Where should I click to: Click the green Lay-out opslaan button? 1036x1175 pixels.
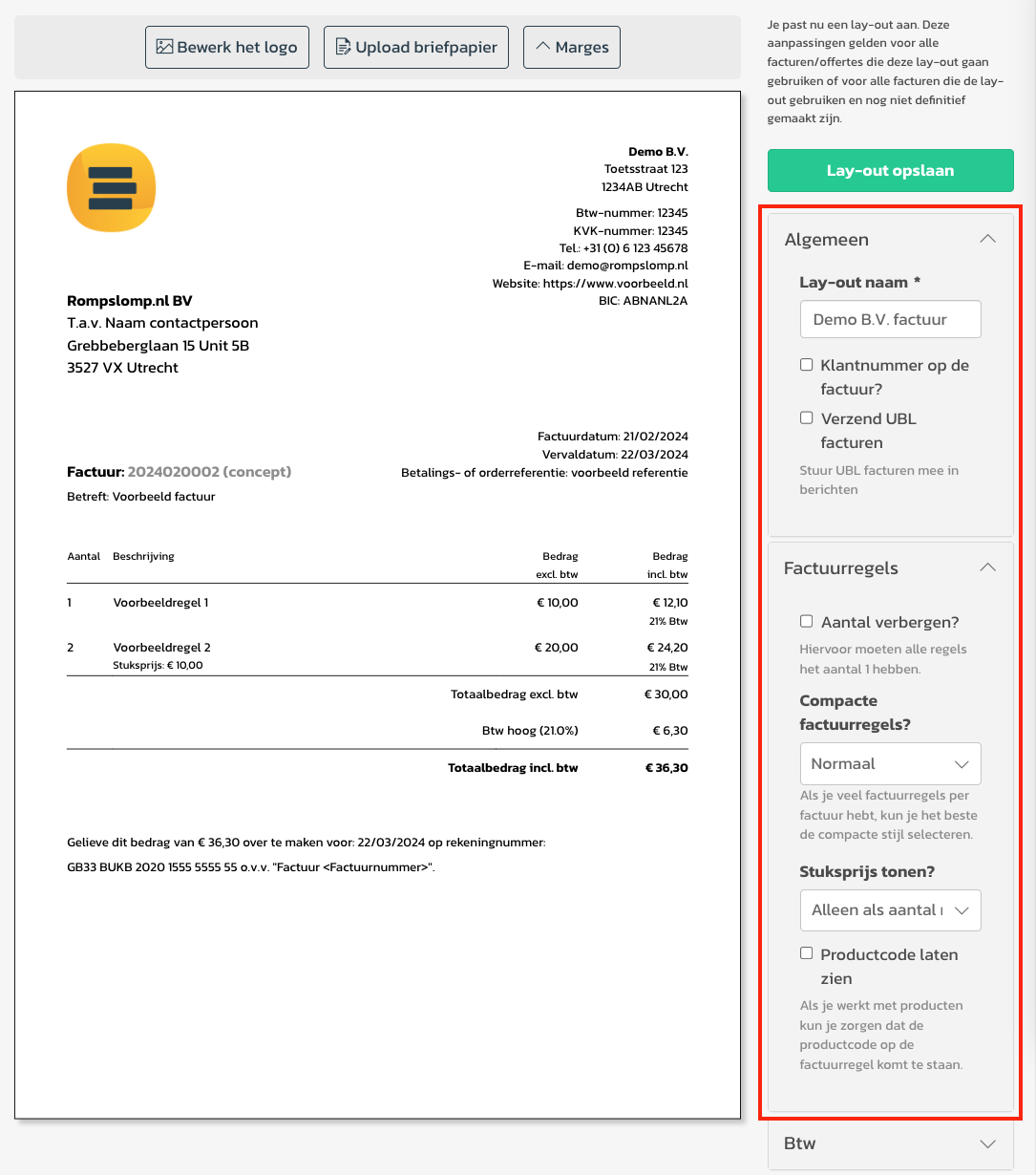(889, 170)
